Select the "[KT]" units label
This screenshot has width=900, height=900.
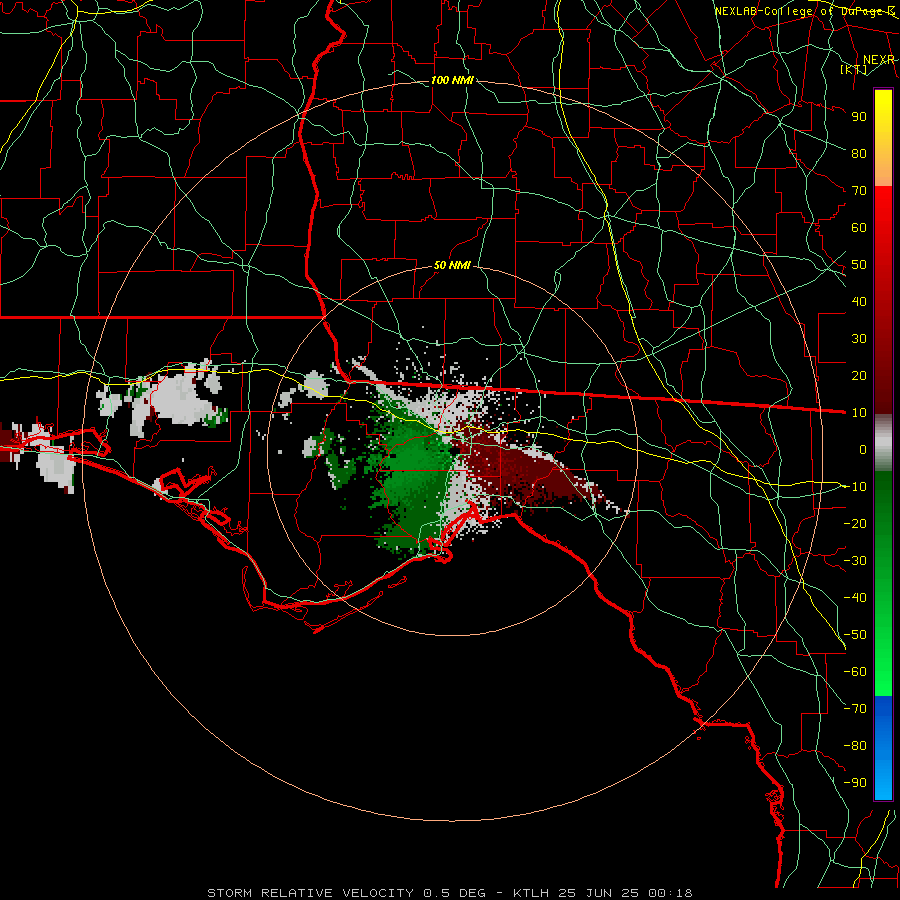point(854,69)
